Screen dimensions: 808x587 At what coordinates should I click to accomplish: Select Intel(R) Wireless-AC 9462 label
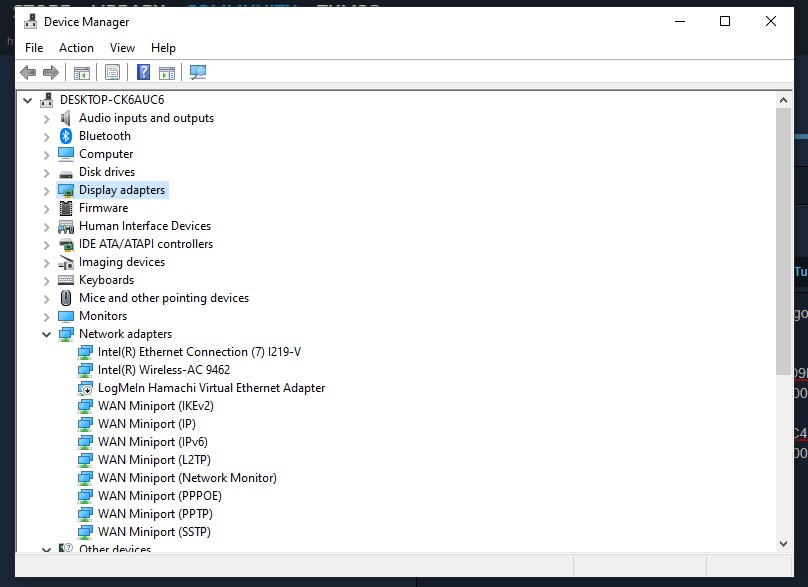(164, 370)
